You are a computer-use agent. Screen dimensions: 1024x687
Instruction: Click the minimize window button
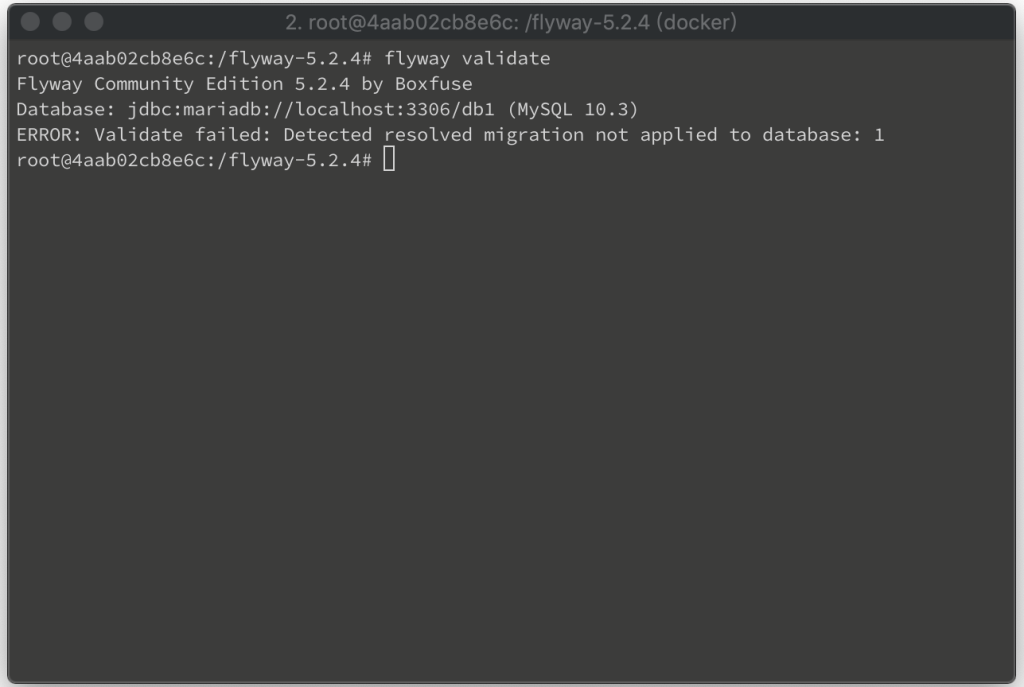[x=62, y=22]
